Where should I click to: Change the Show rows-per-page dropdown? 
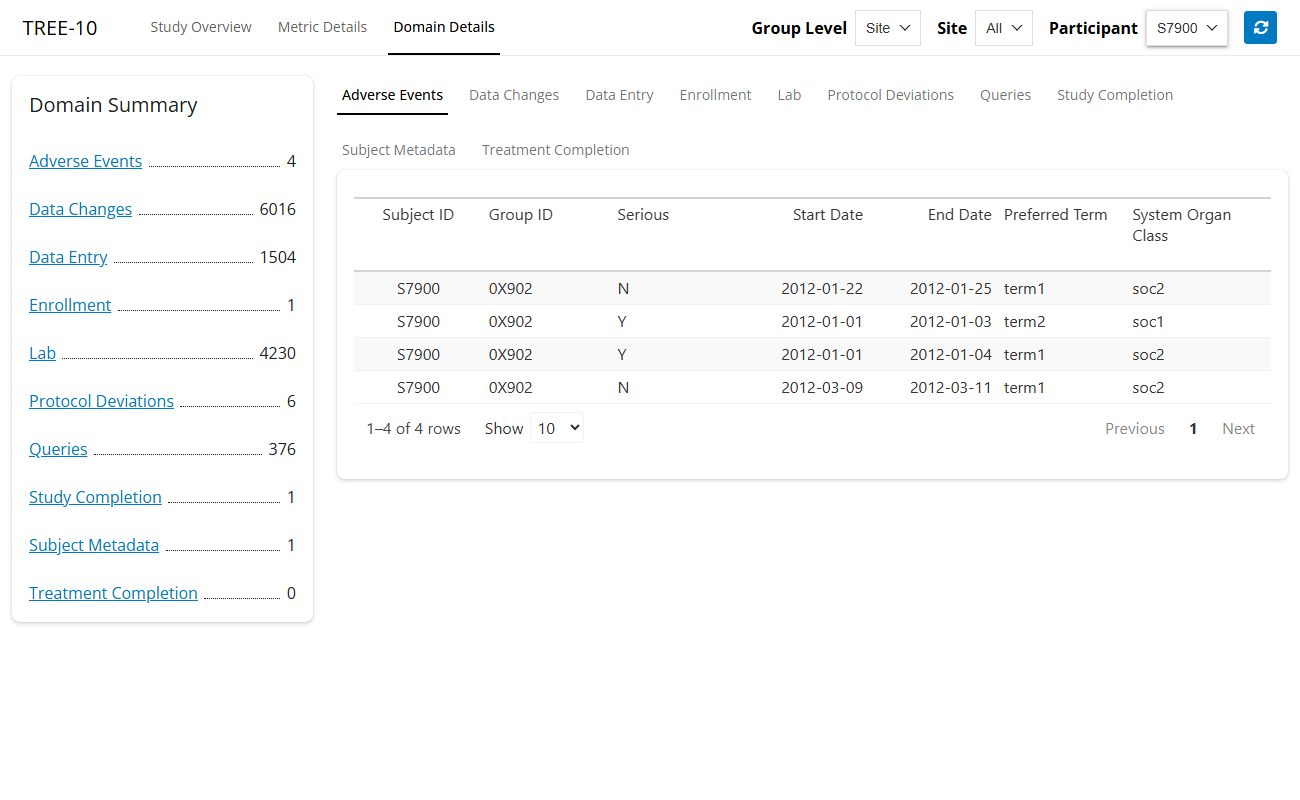point(557,428)
